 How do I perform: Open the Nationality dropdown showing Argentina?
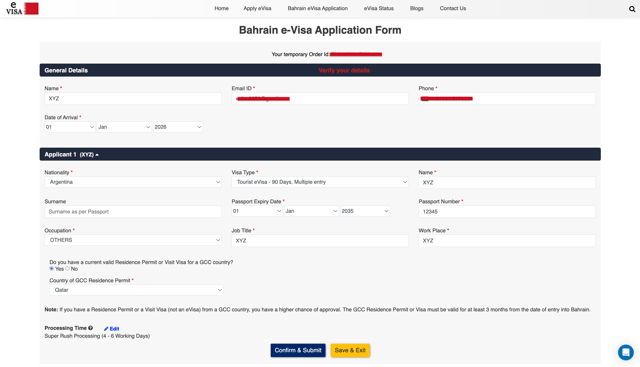tap(133, 182)
